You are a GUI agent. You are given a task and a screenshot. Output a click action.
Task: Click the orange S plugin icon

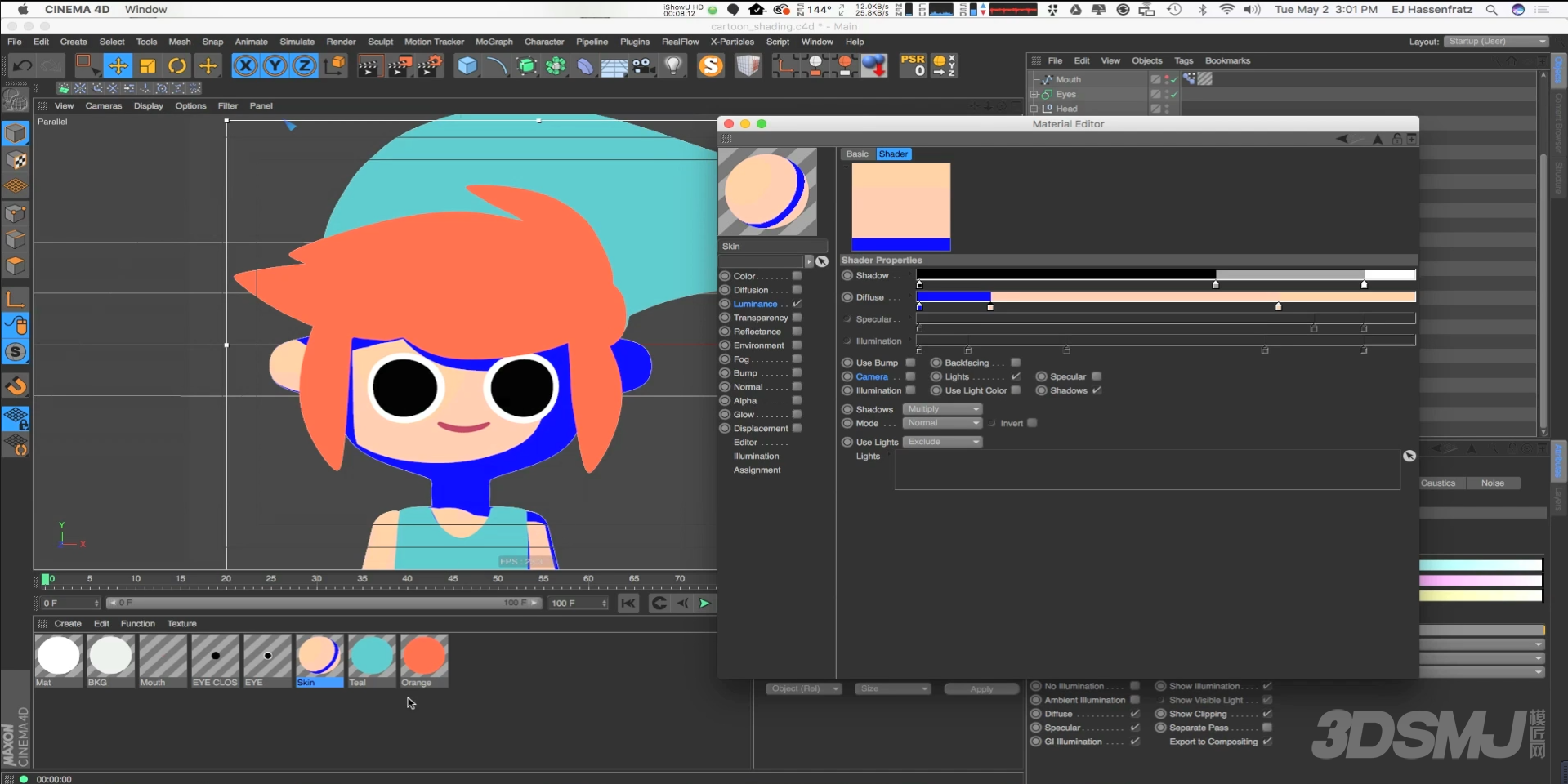point(711,66)
